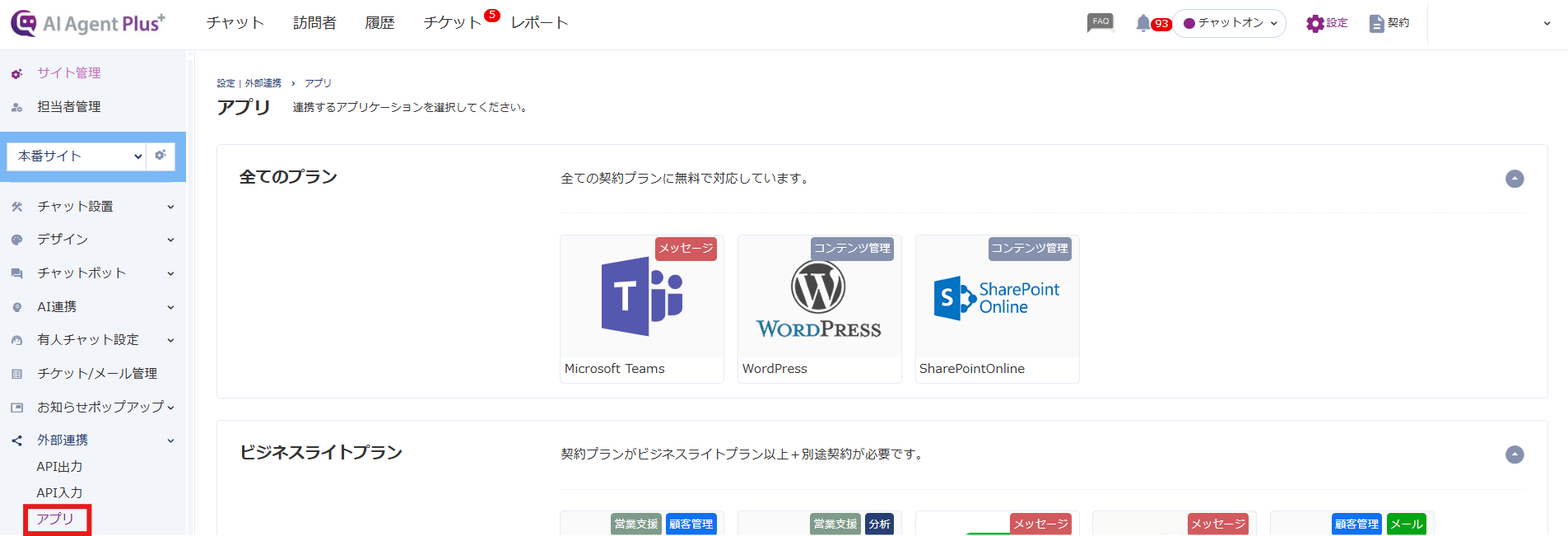
Task: Collapse the ビジネスライトプラン section
Action: (1514, 454)
